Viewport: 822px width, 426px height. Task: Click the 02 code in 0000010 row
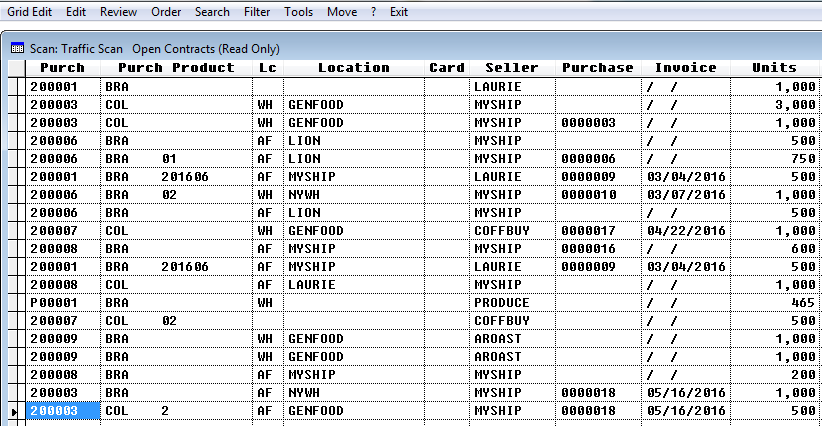169,195
